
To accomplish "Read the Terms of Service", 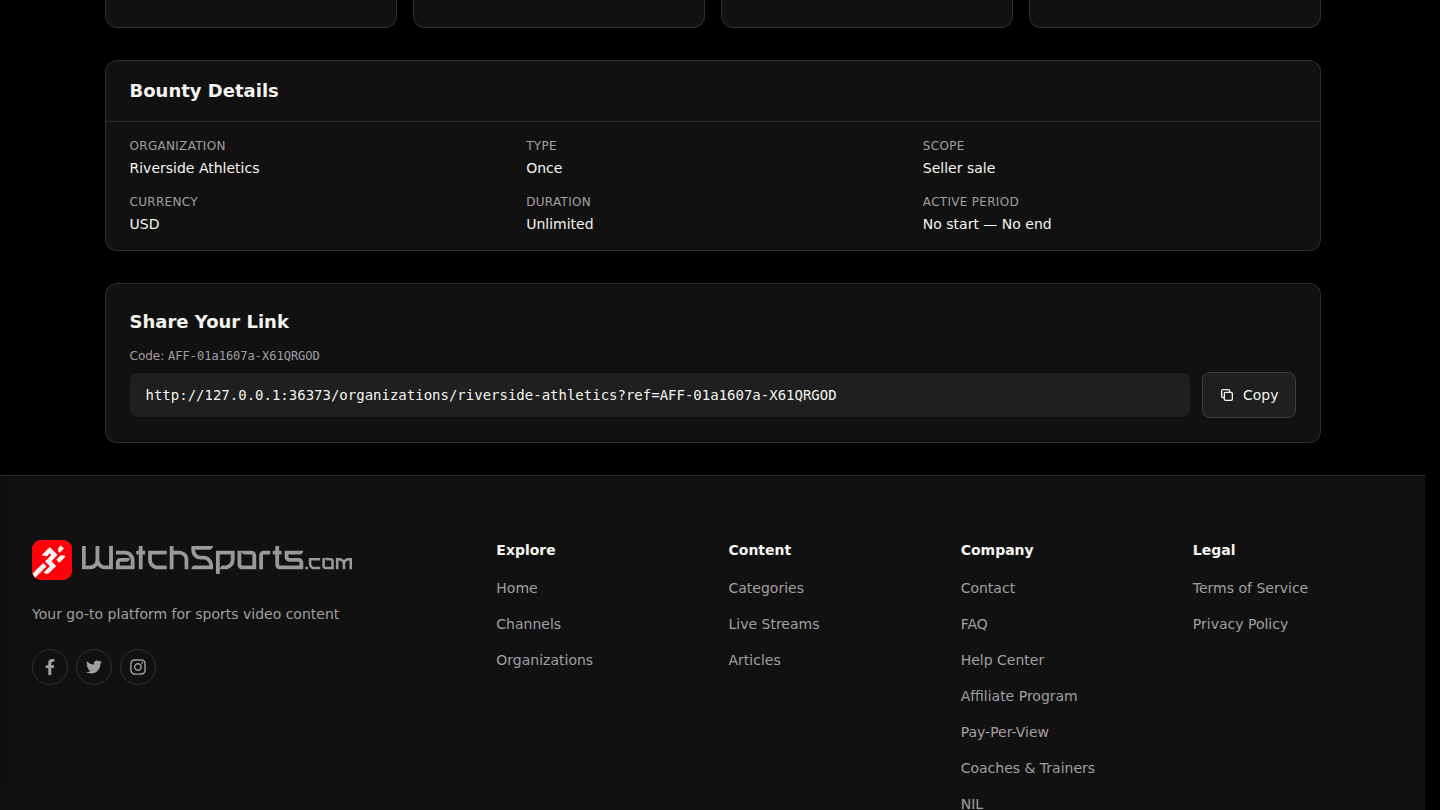I will pyautogui.click(x=1250, y=588).
